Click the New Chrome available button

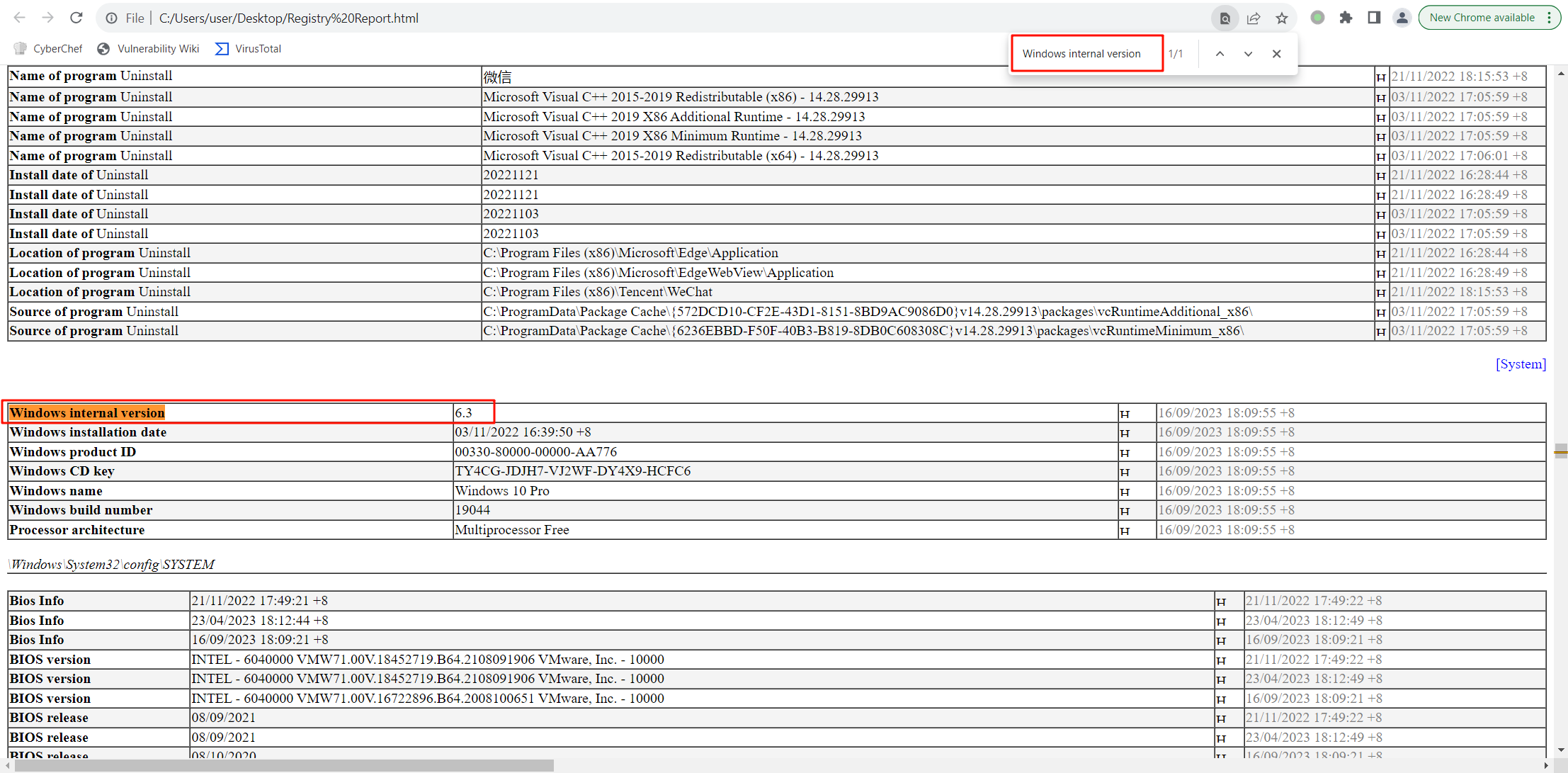(x=1489, y=18)
